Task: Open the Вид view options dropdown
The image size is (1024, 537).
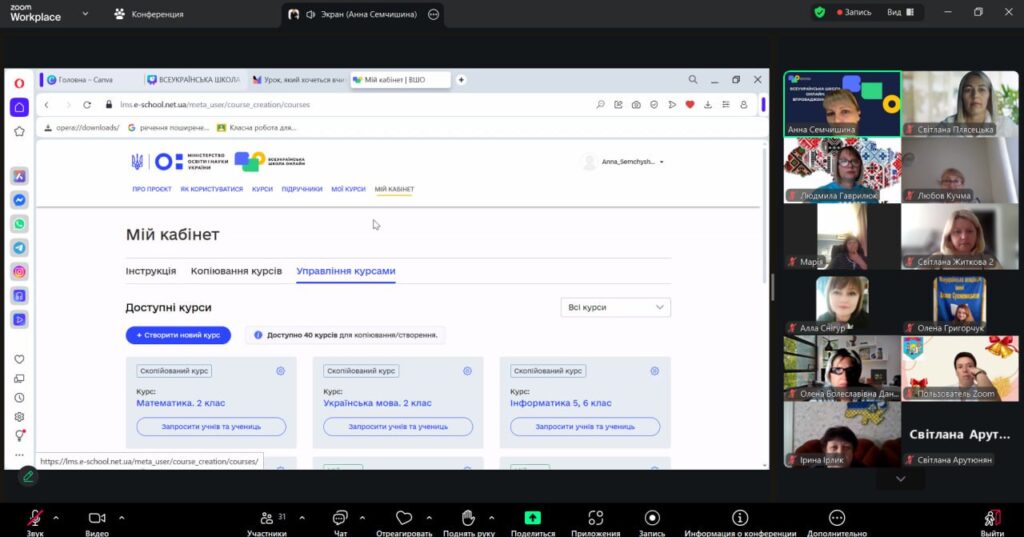Action: pos(901,12)
